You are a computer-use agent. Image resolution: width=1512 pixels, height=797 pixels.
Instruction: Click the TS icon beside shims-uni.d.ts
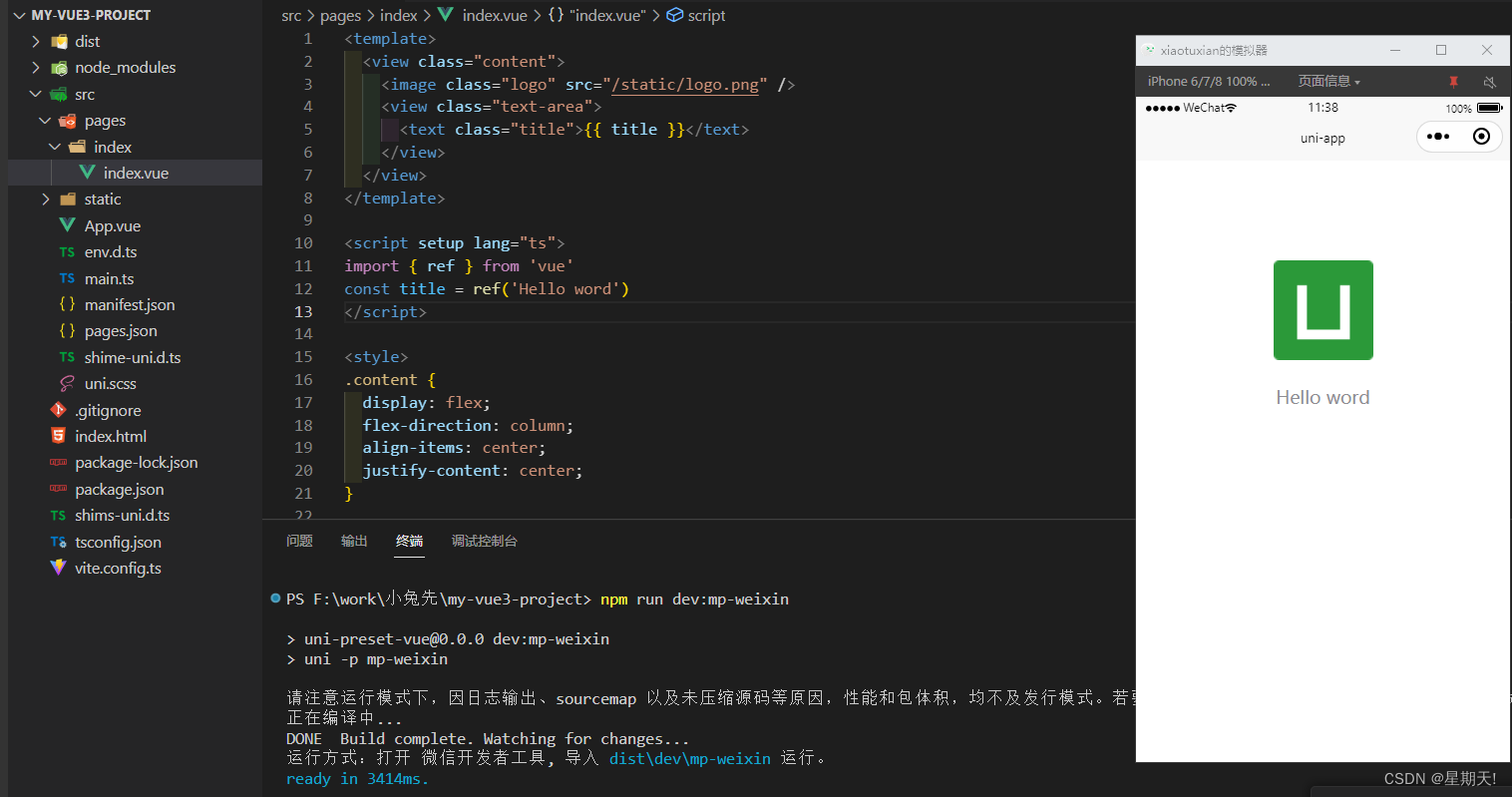(58, 516)
